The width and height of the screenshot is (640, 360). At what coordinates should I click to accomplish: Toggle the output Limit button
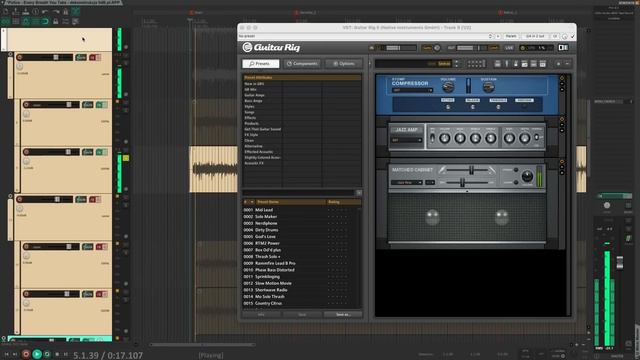pyautogui.click(x=494, y=48)
